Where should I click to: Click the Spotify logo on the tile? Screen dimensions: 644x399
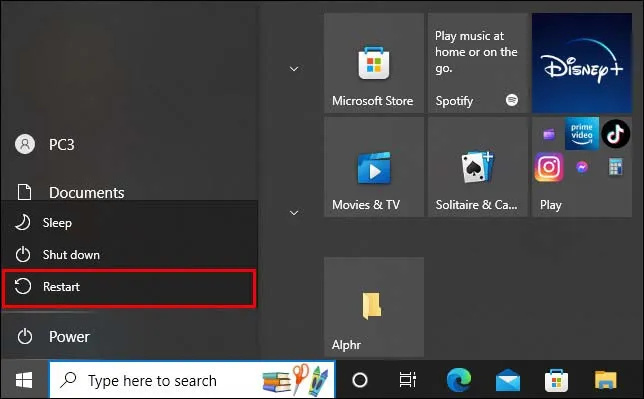tap(512, 100)
